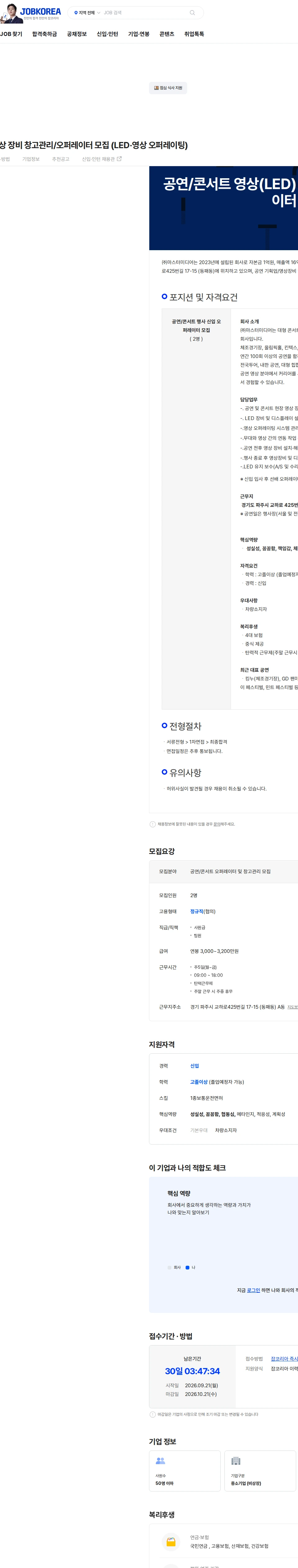The width and height of the screenshot is (298, 1568).
Task: Click the 회사 legend marker
Action: (169, 1267)
